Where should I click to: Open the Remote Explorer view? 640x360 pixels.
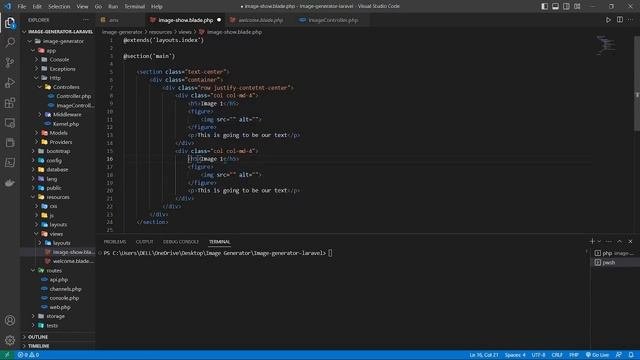tap(10, 123)
